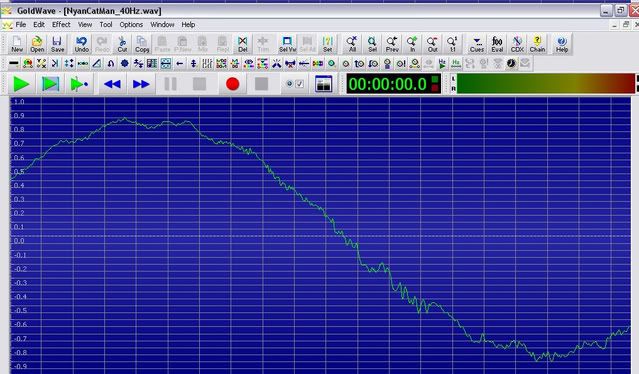The width and height of the screenshot is (639, 374).
Task: Click the Sel Vw select view icon
Action: 287,44
